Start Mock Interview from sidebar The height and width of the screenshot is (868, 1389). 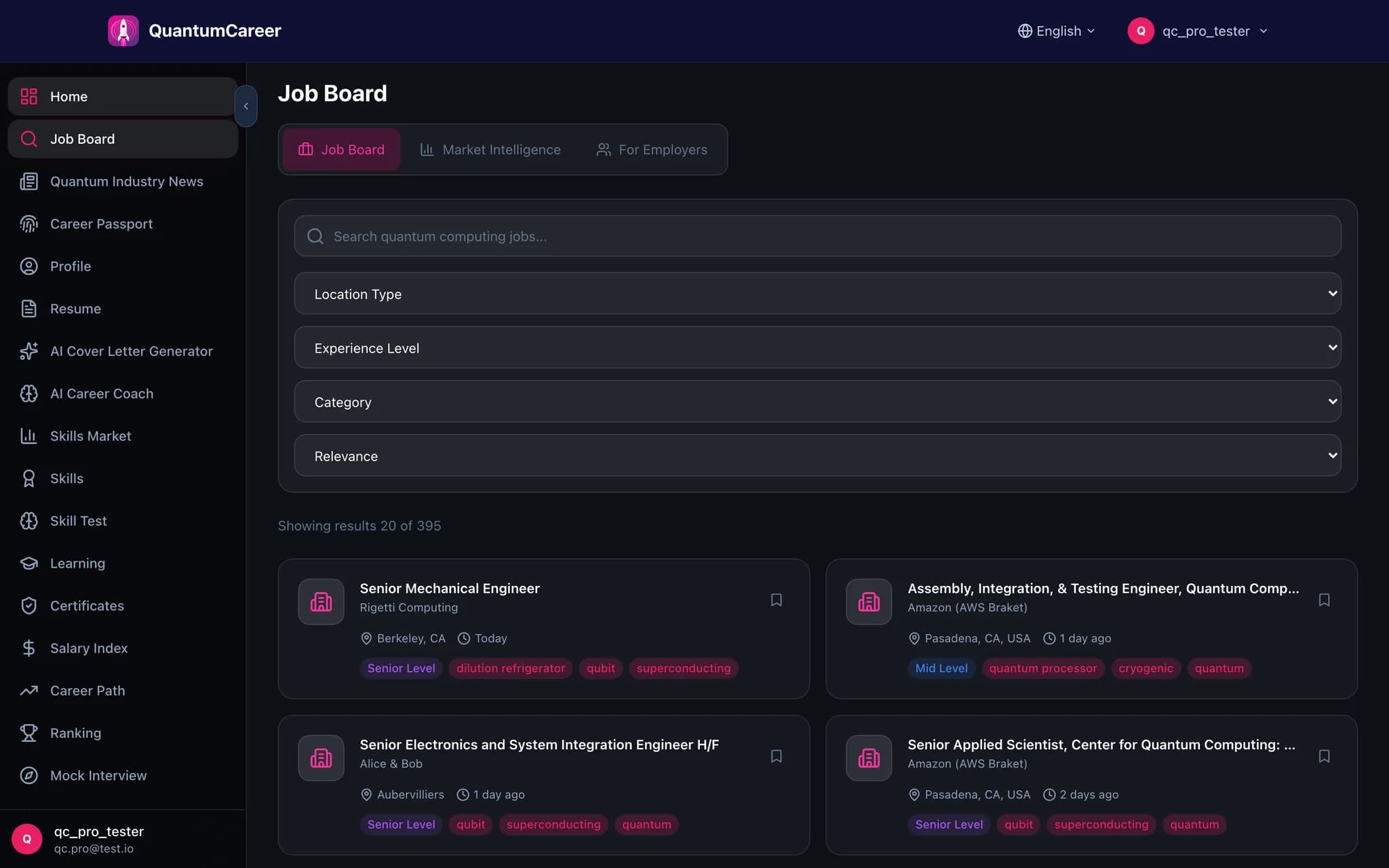(123, 775)
